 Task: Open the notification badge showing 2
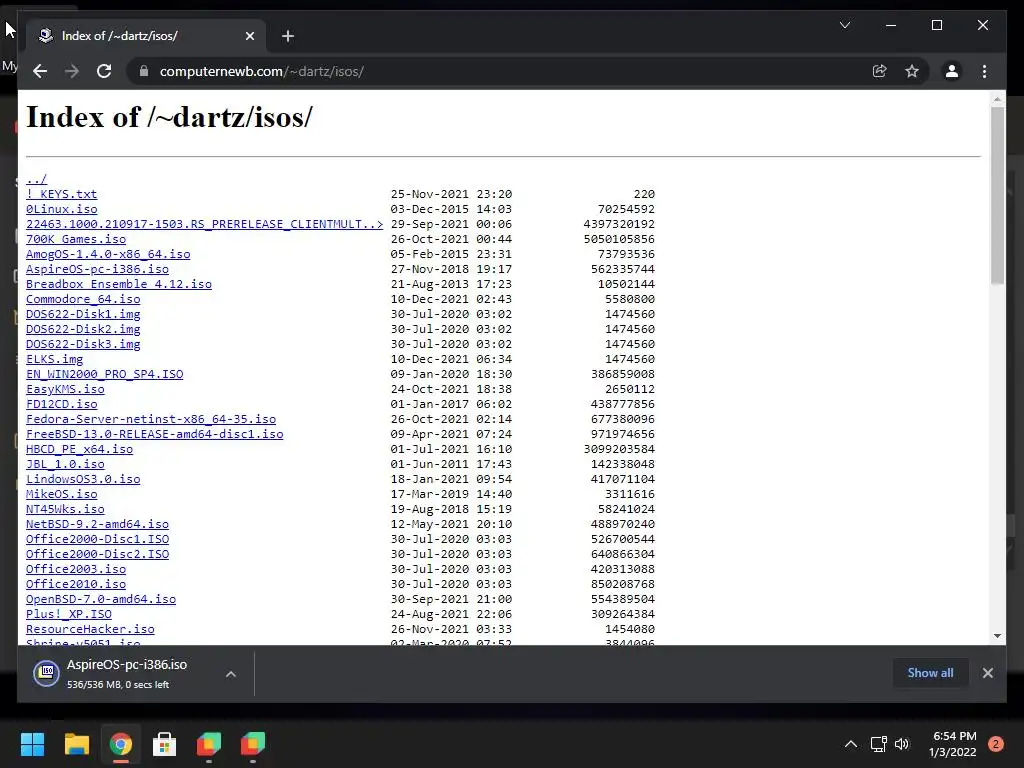[995, 744]
